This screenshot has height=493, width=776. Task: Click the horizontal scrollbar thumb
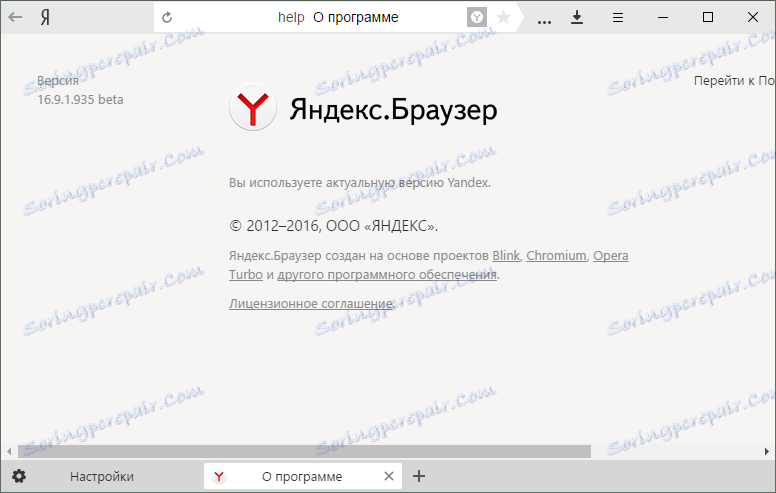click(304, 451)
